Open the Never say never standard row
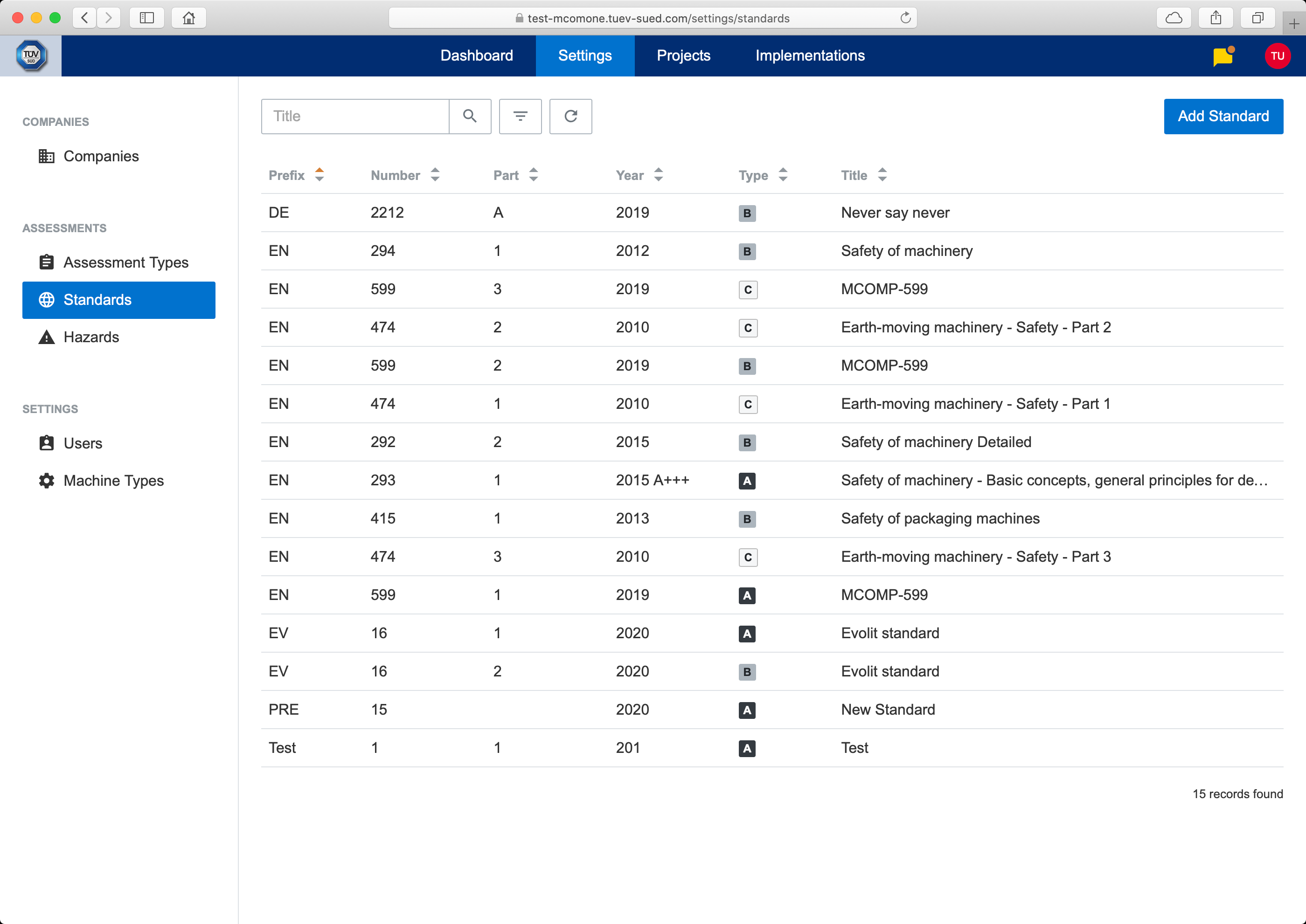 [895, 213]
